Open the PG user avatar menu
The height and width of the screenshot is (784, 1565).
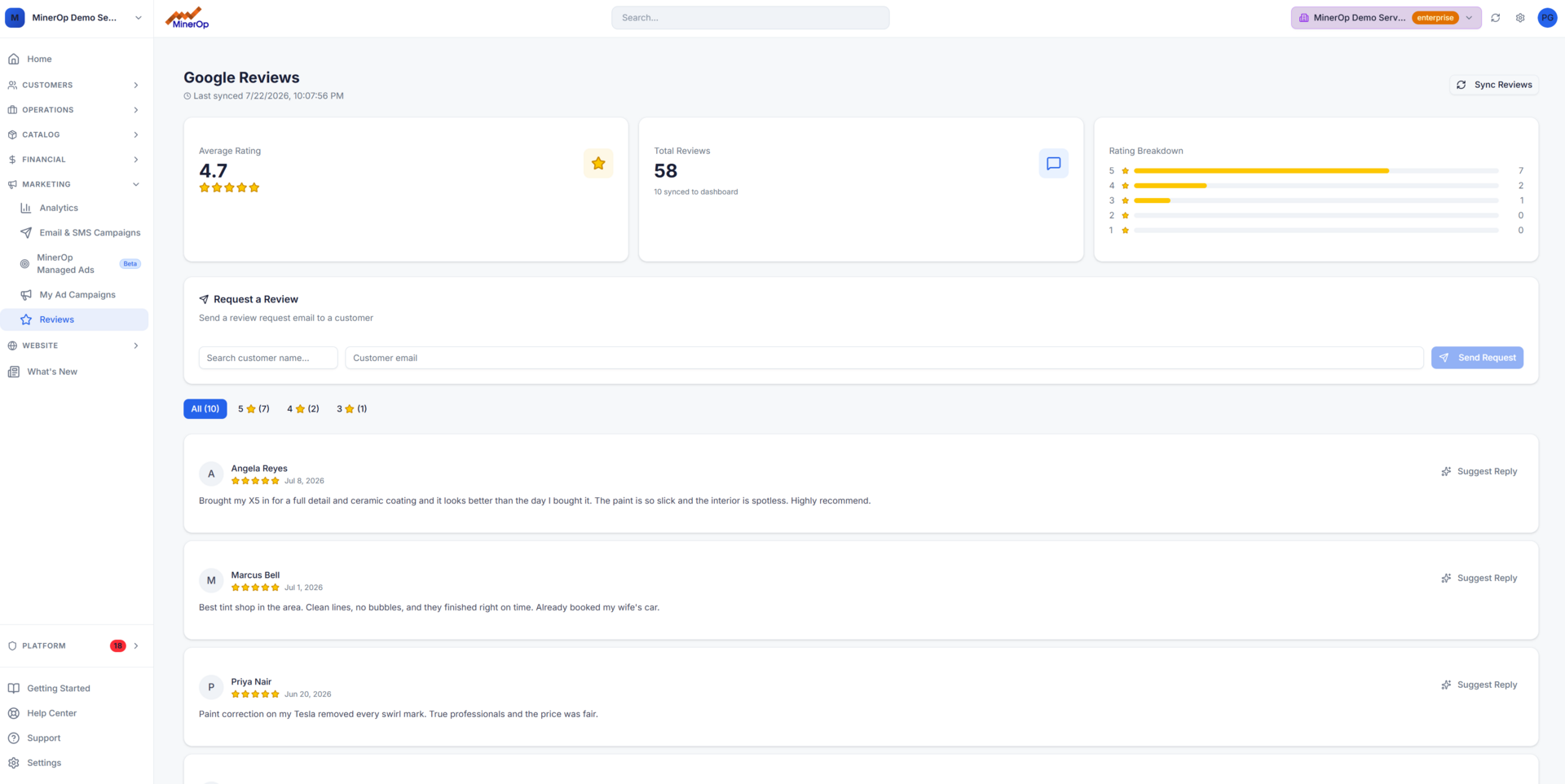tap(1547, 18)
